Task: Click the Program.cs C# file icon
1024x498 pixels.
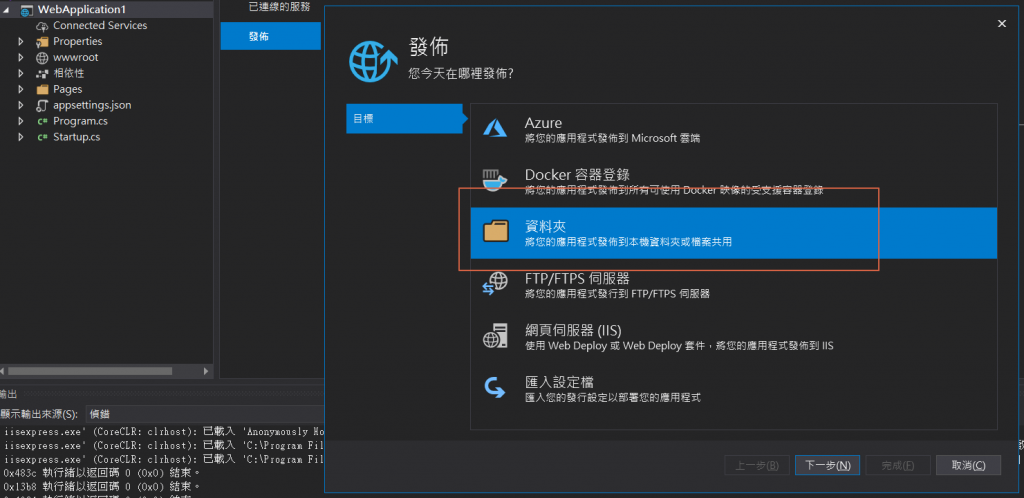Action: coord(42,121)
